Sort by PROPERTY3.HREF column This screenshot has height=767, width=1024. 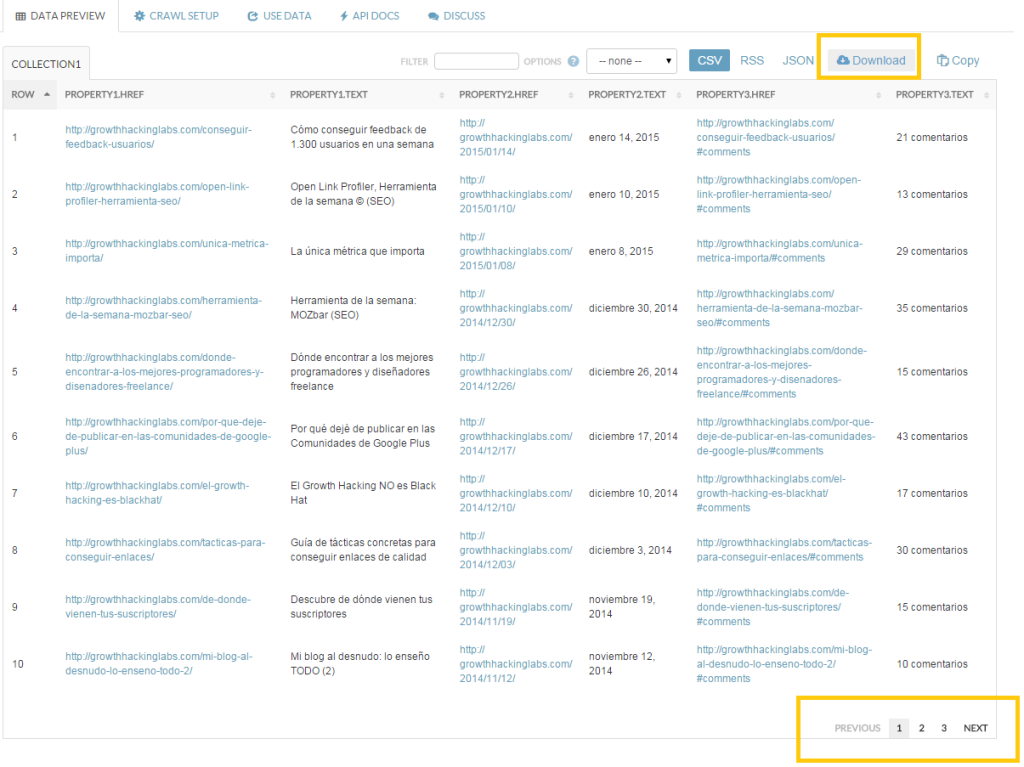[x=788, y=95]
